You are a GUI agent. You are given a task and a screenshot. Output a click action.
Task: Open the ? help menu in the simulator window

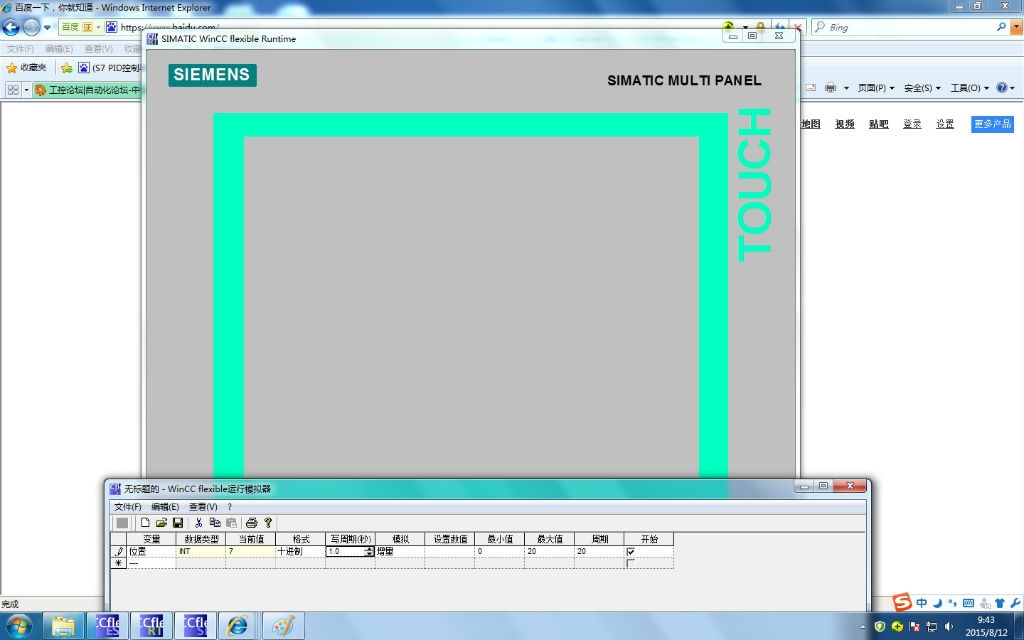[x=229, y=507]
